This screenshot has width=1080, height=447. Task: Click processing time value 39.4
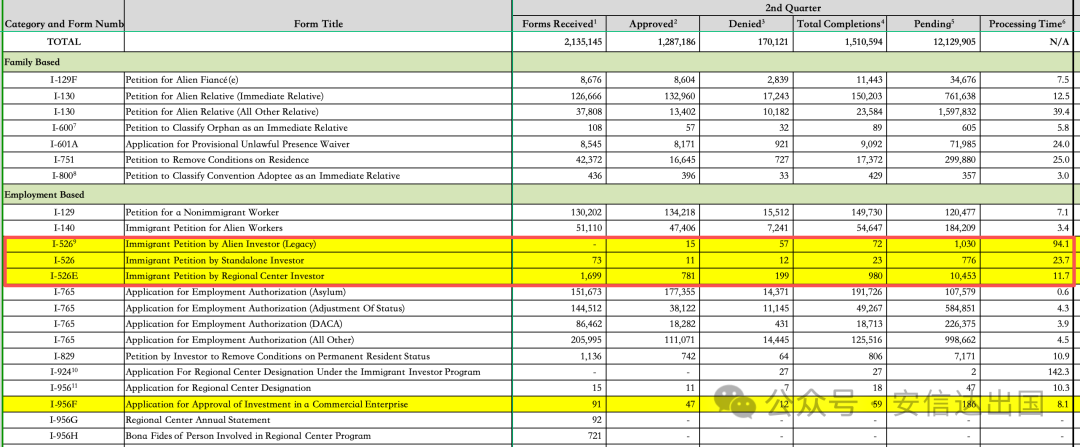coord(1059,112)
